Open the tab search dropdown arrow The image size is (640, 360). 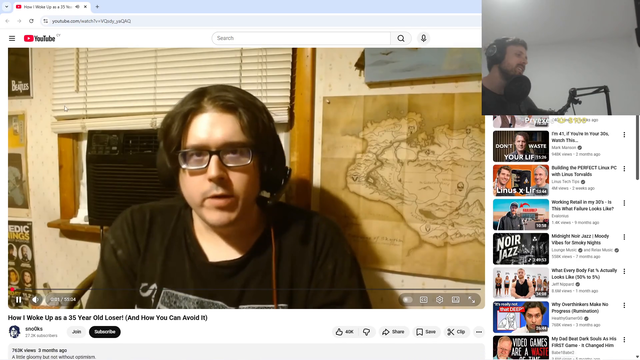(x=7, y=7)
